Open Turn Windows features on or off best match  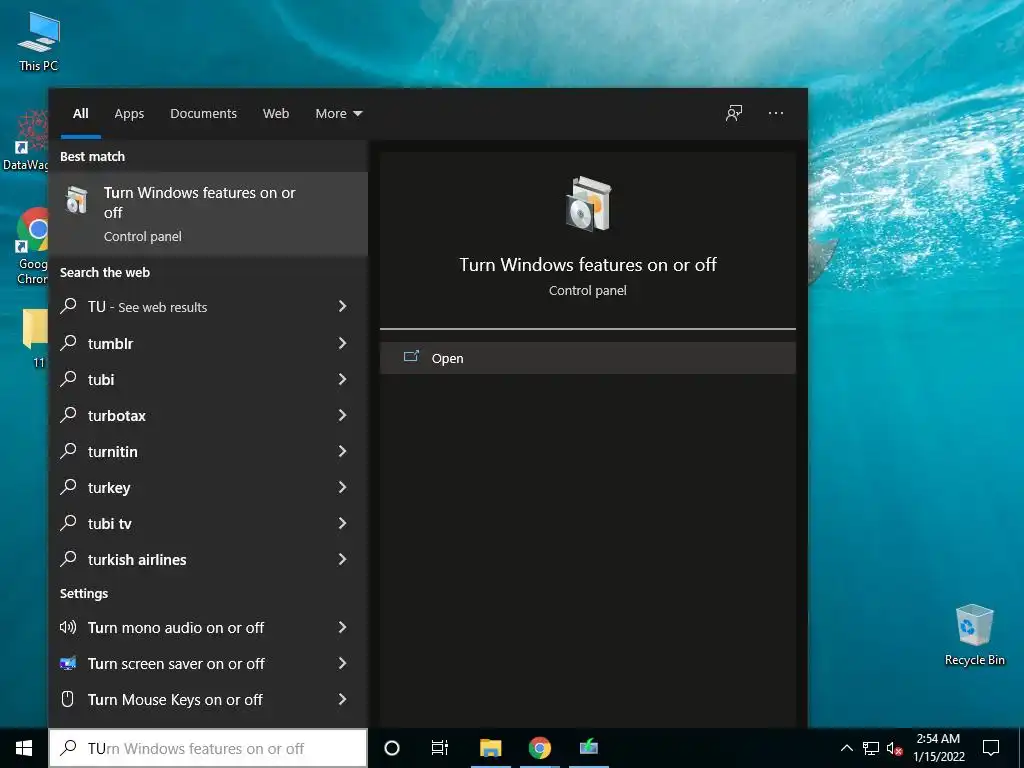208,214
